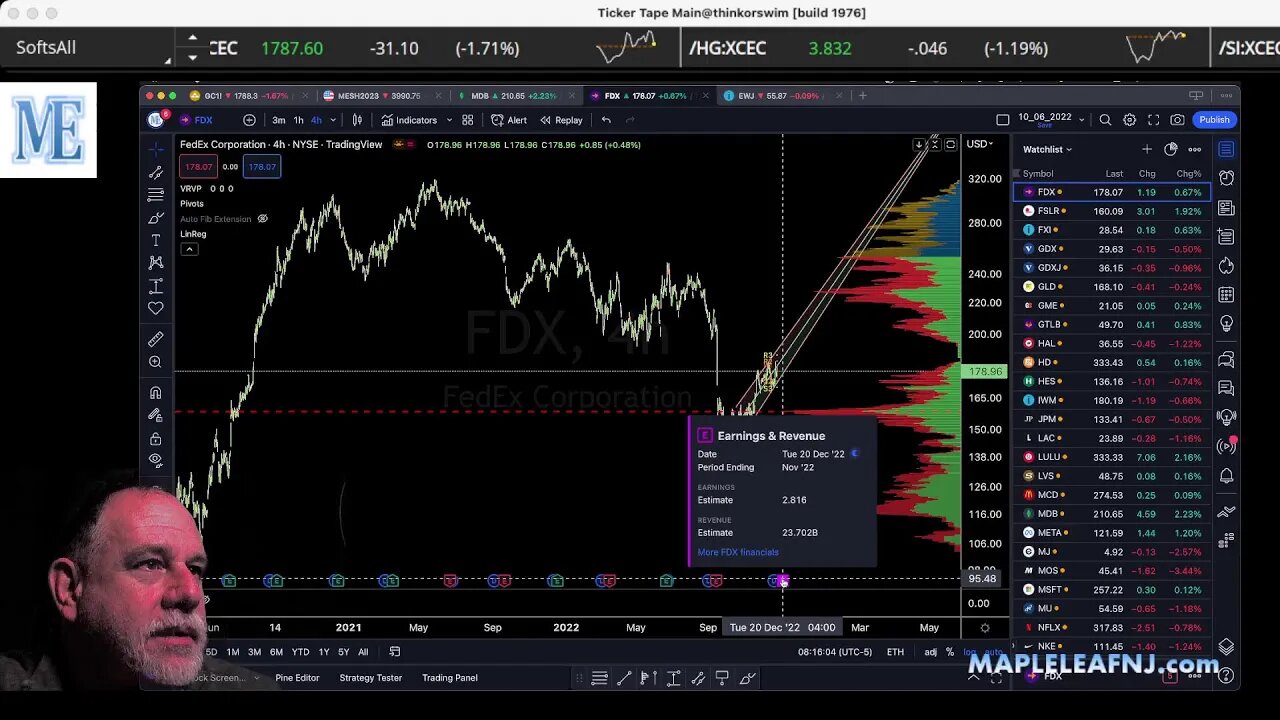Set chart range to 5Y
Image resolution: width=1280 pixels, height=720 pixels.
click(x=343, y=652)
